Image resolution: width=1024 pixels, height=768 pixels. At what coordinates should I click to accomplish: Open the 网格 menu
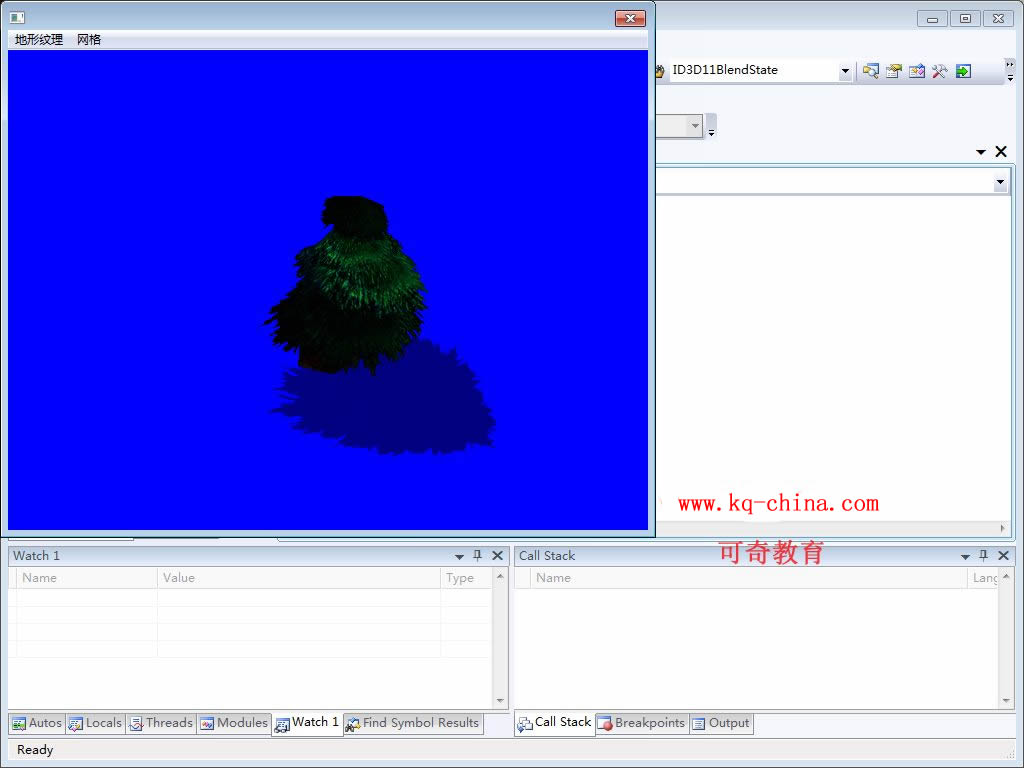coord(89,40)
